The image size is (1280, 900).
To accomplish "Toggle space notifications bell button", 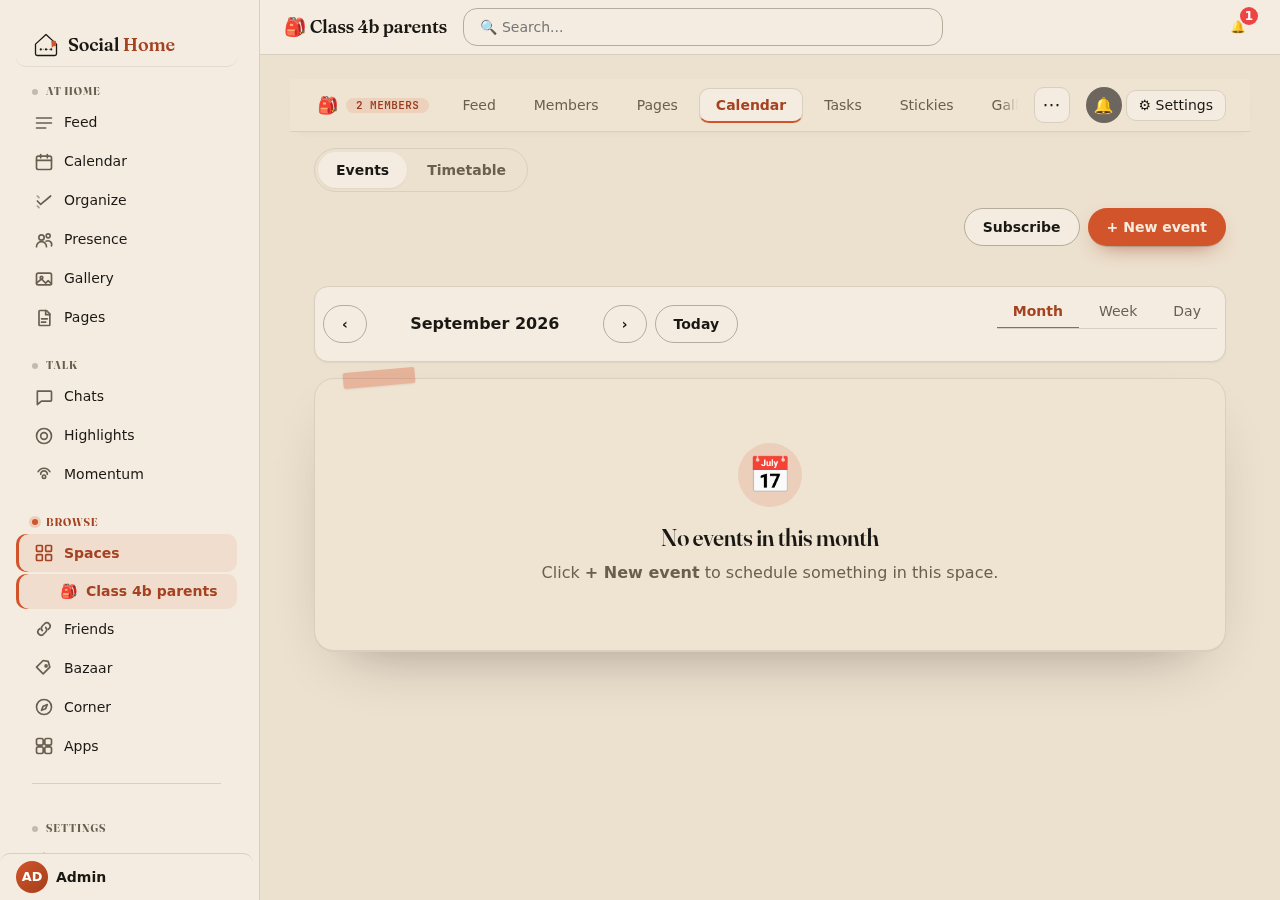I will pyautogui.click(x=1104, y=105).
